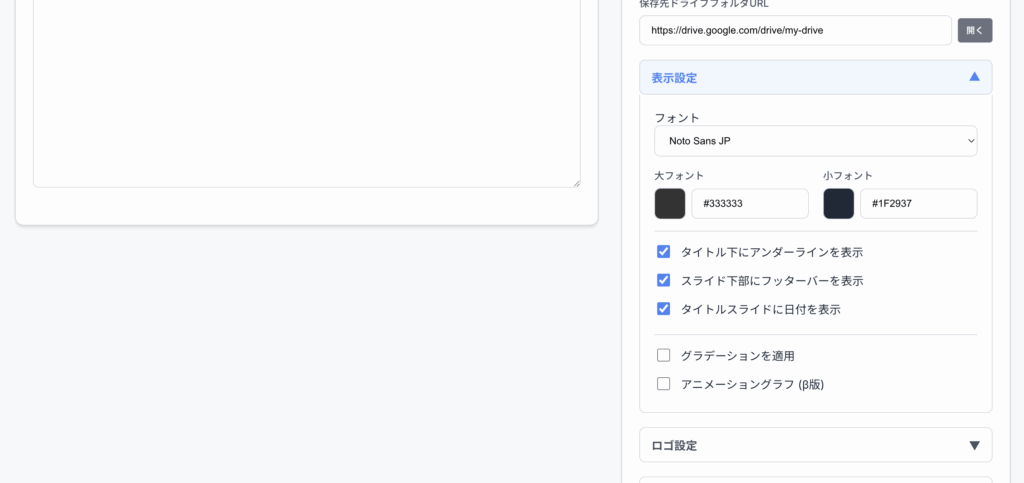Click the down triangle icon beside ロゴ設定
The height and width of the screenshot is (483, 1024).
click(x=974, y=445)
